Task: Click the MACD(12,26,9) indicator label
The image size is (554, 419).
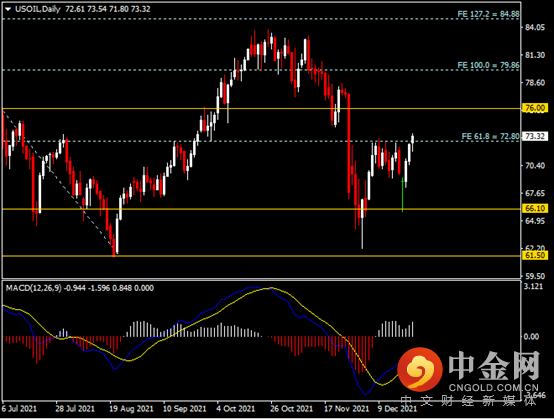Action: 34,288
